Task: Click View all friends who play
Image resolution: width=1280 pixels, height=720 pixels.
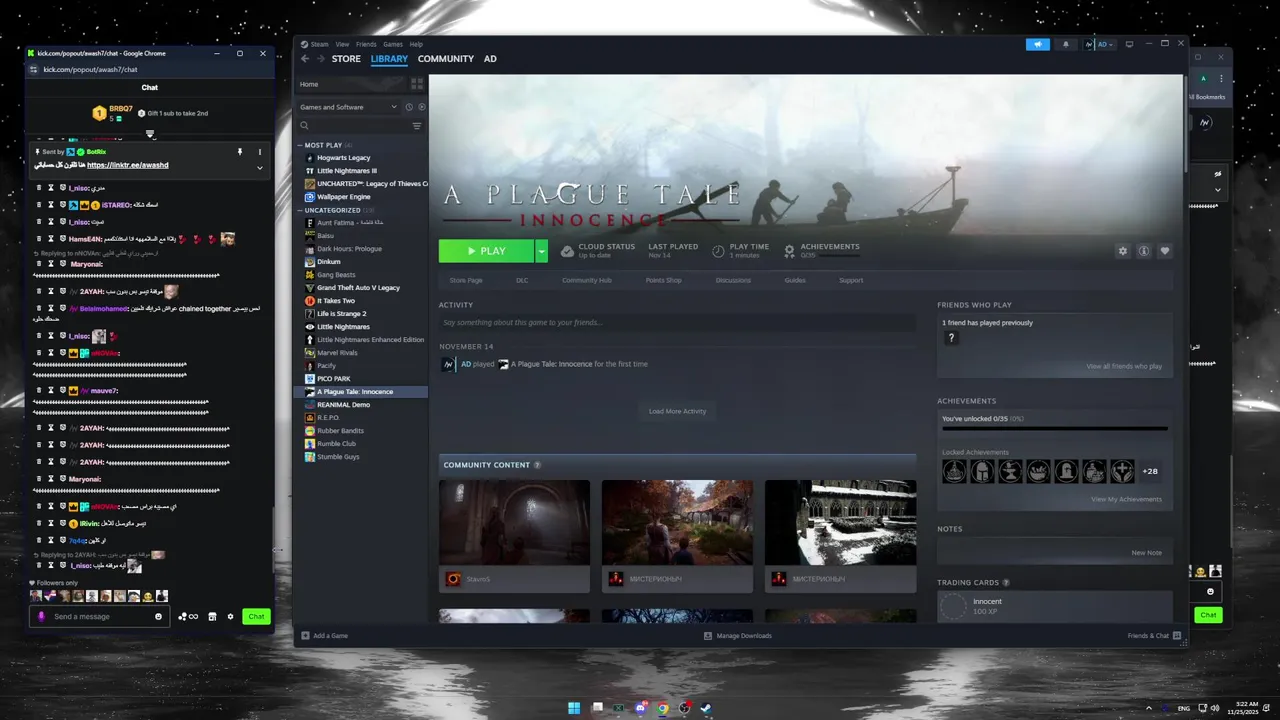Action: click(1124, 366)
